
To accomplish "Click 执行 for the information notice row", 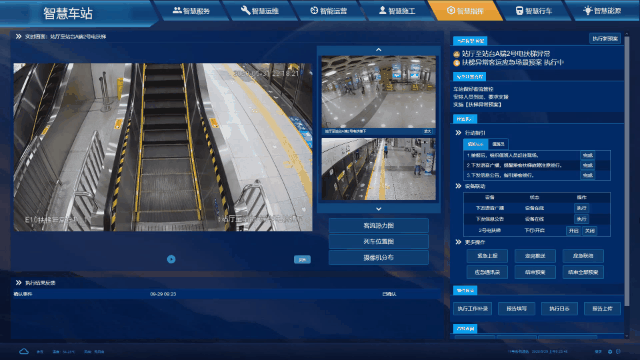I will (582, 219).
